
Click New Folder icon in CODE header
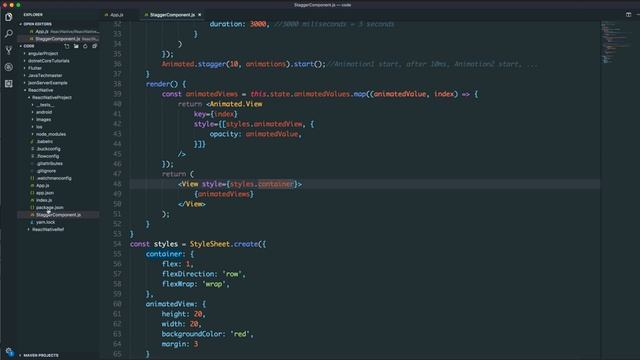click(x=76, y=46)
